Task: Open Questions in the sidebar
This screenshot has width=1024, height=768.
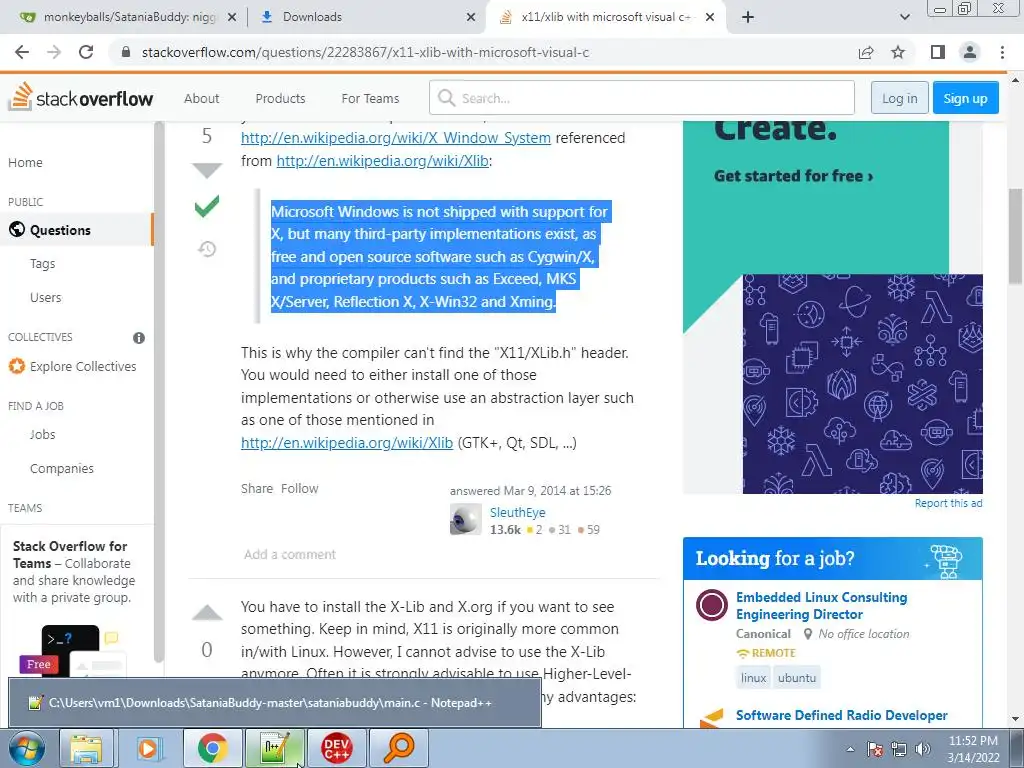Action: click(x=76, y=230)
